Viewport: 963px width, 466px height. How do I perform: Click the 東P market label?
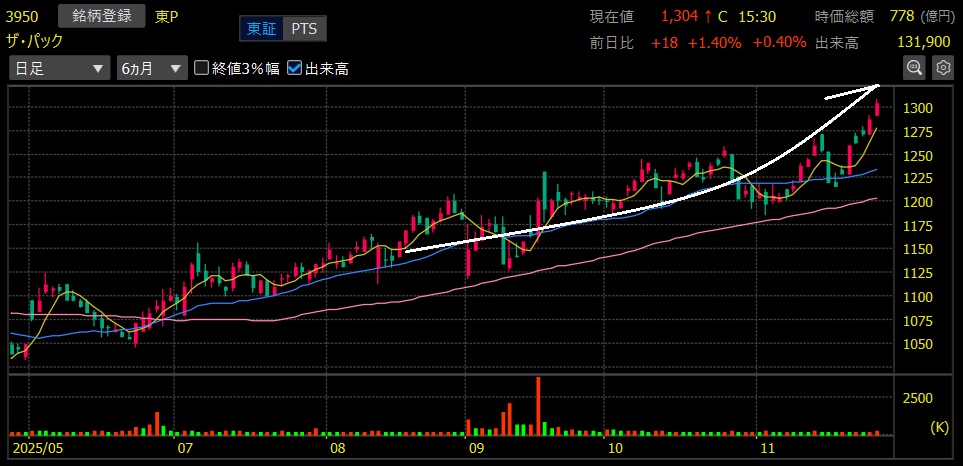(x=166, y=17)
